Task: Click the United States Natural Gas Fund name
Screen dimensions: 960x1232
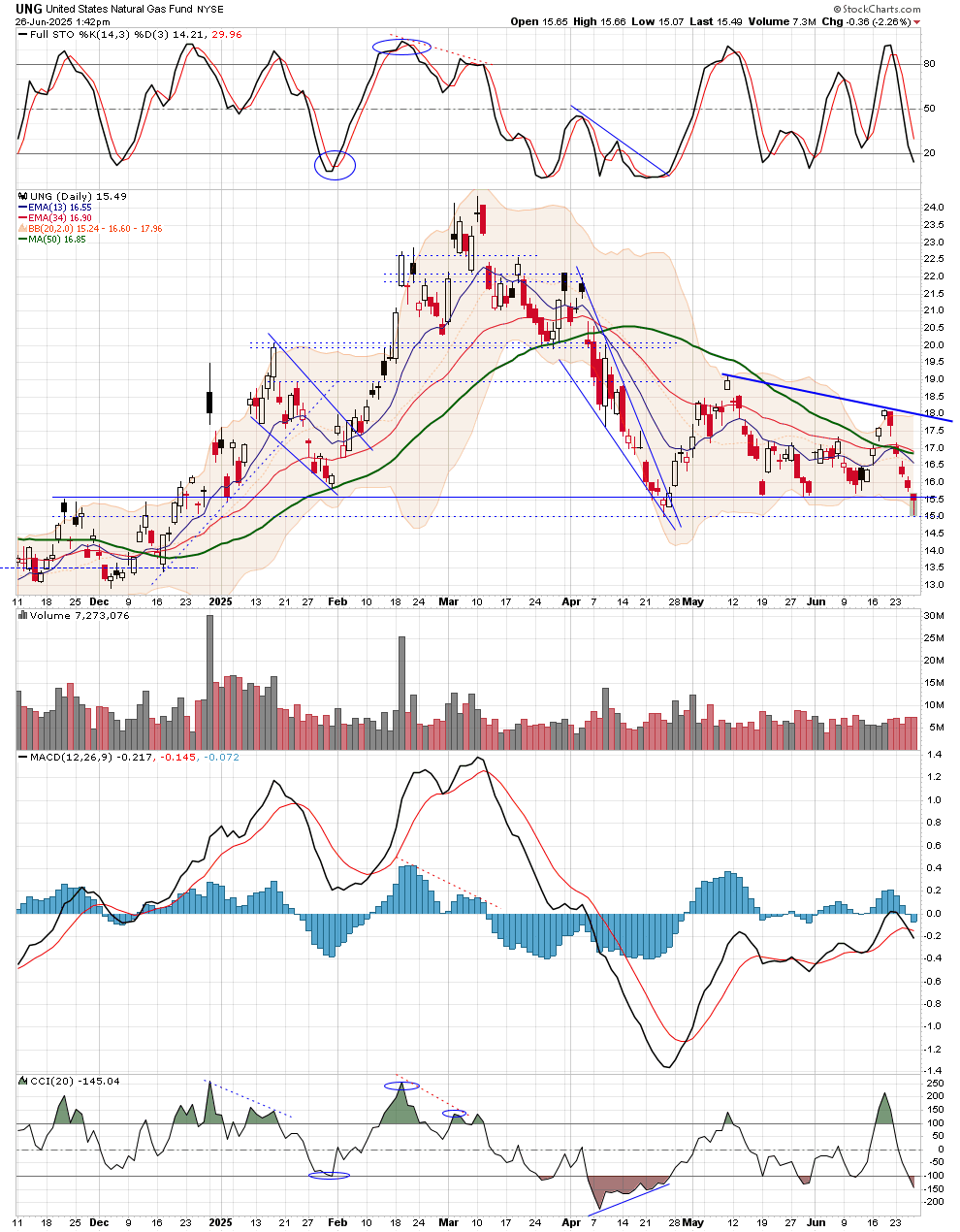Action: [x=119, y=10]
